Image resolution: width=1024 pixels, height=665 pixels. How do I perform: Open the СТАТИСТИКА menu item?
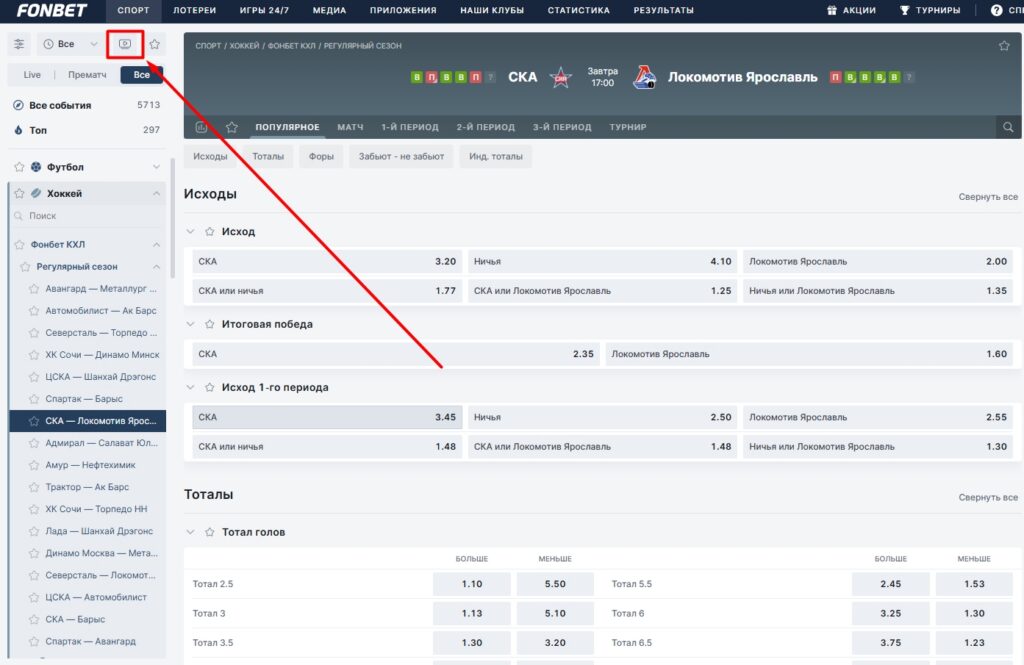tap(578, 10)
